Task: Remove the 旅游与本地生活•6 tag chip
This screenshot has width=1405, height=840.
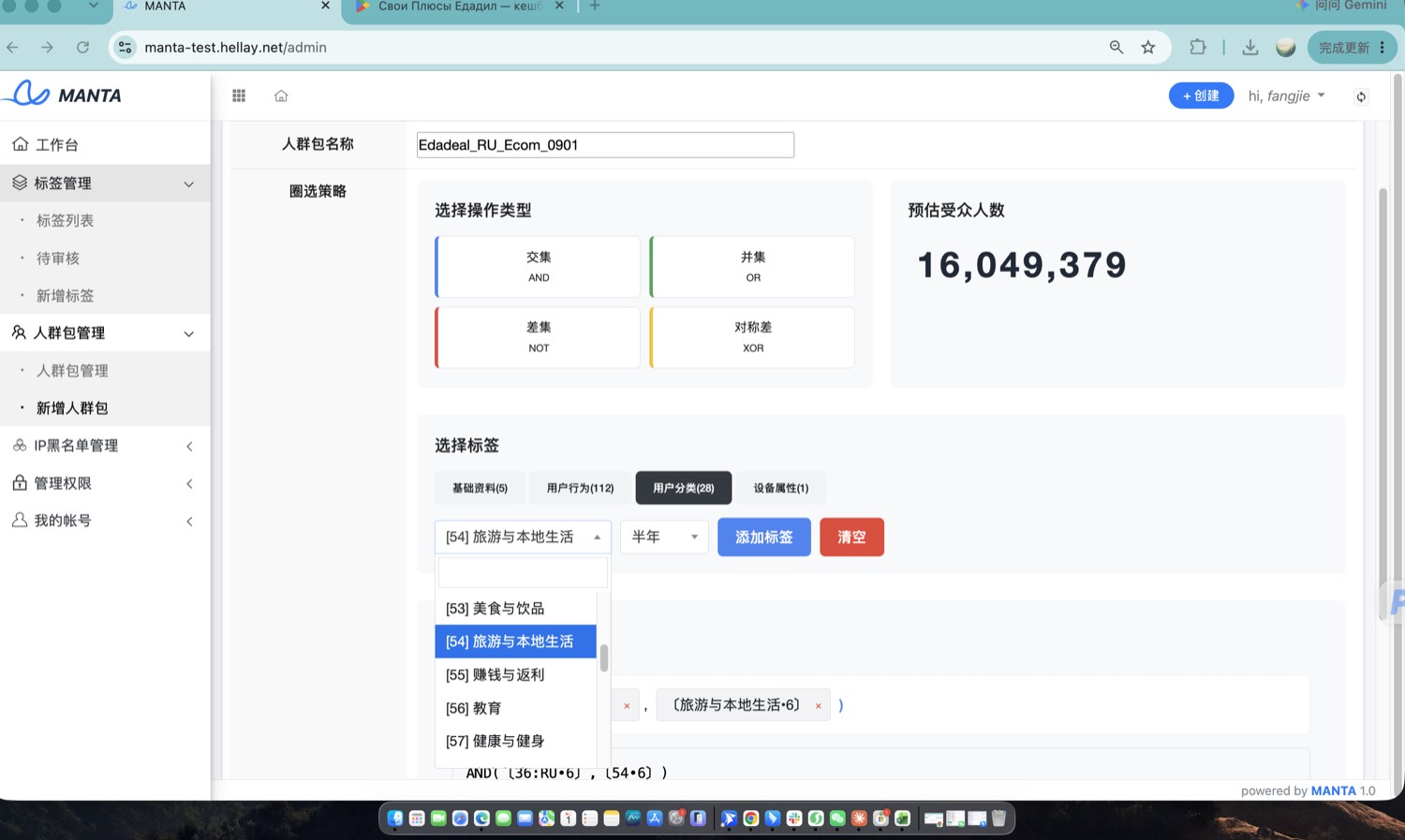Action: coord(818,706)
